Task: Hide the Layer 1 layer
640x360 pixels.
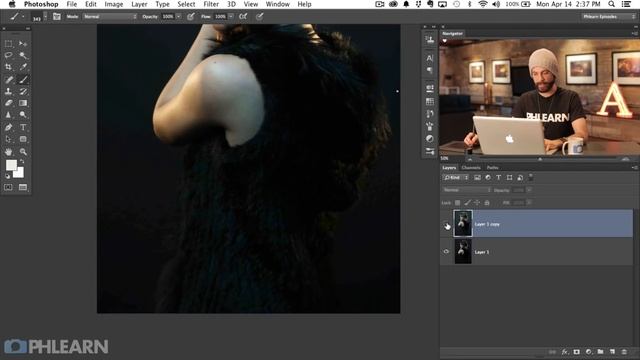Action: 446,252
